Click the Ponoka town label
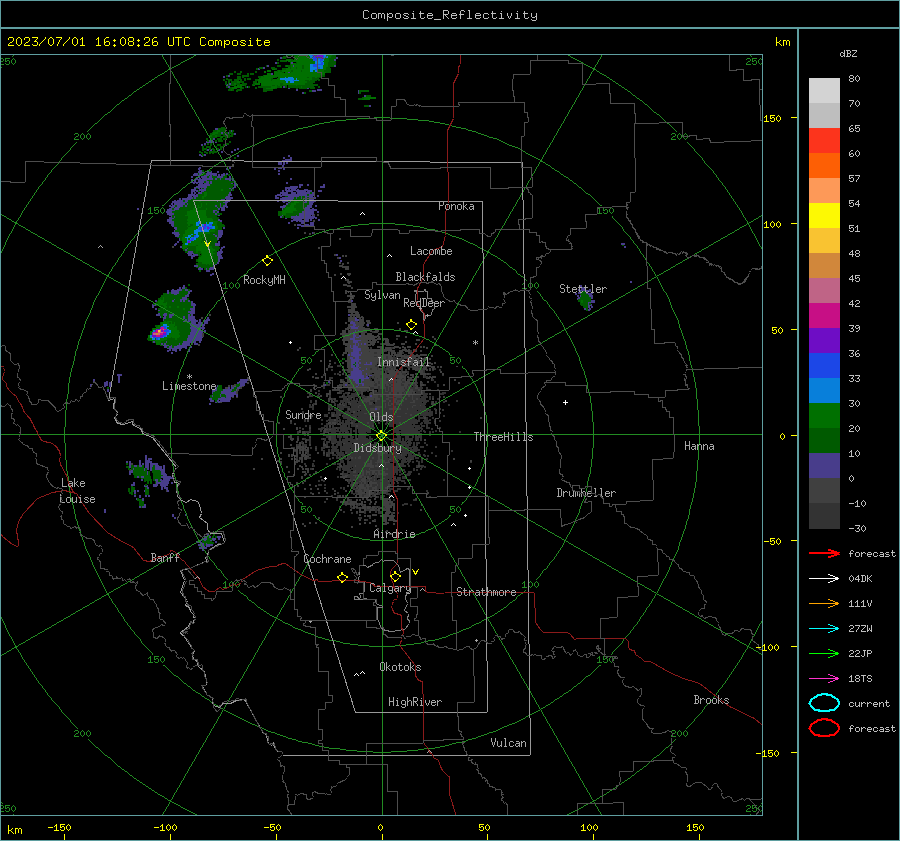This screenshot has height=841, width=900. tap(456, 206)
